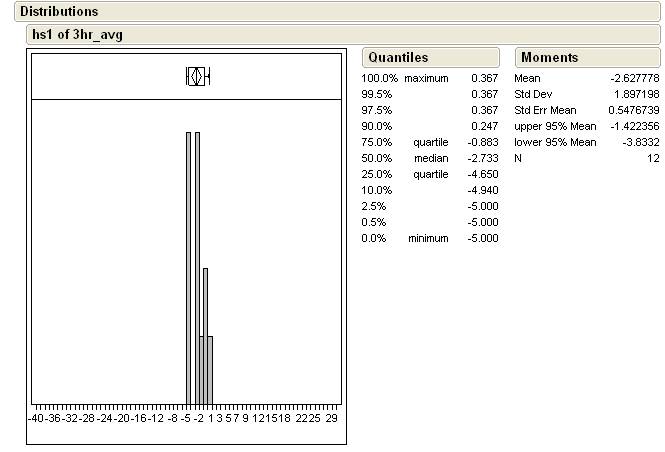Click the histogram horizontal axis labels

187,418
